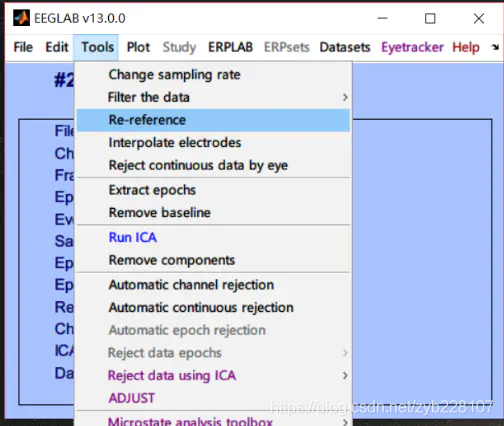Screen dimensions: 504x426
Task: Open the Datasets menu
Action: [x=345, y=47]
